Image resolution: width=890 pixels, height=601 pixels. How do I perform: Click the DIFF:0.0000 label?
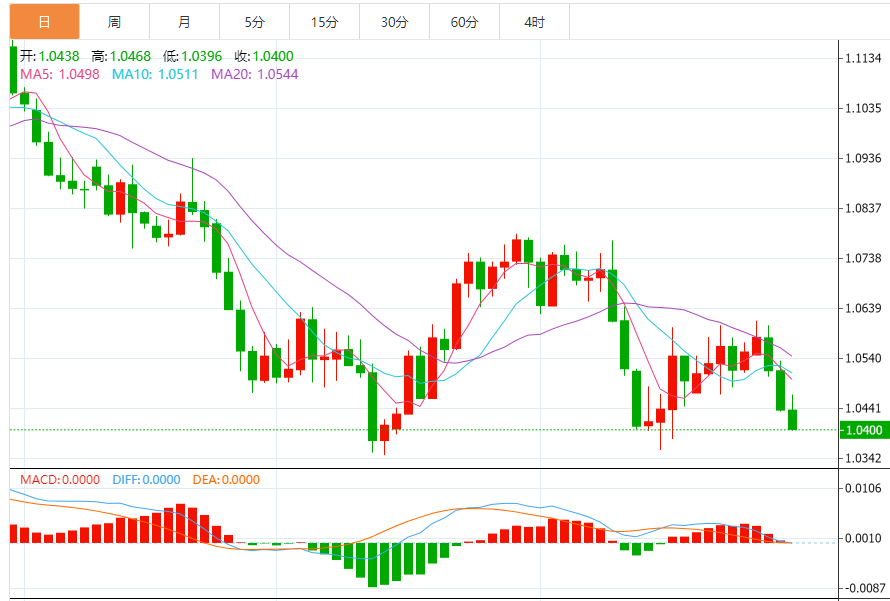click(x=146, y=480)
